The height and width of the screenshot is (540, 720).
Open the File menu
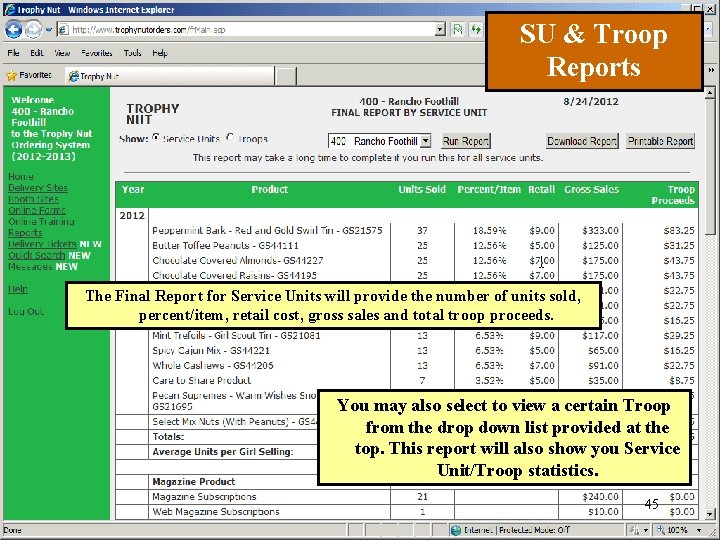(x=13, y=53)
